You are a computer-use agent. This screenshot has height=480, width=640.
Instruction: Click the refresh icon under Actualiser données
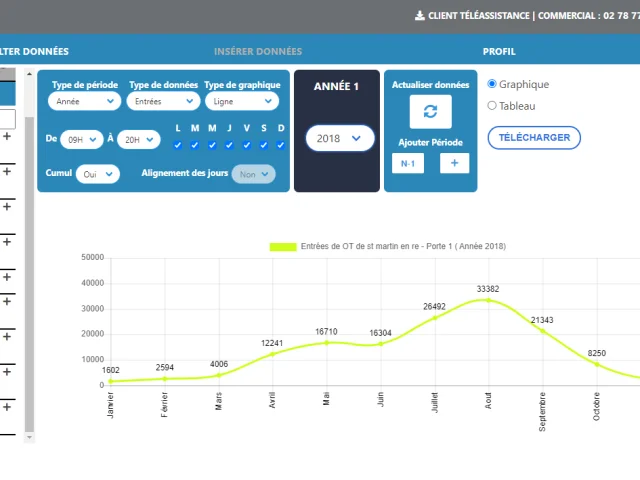point(430,112)
